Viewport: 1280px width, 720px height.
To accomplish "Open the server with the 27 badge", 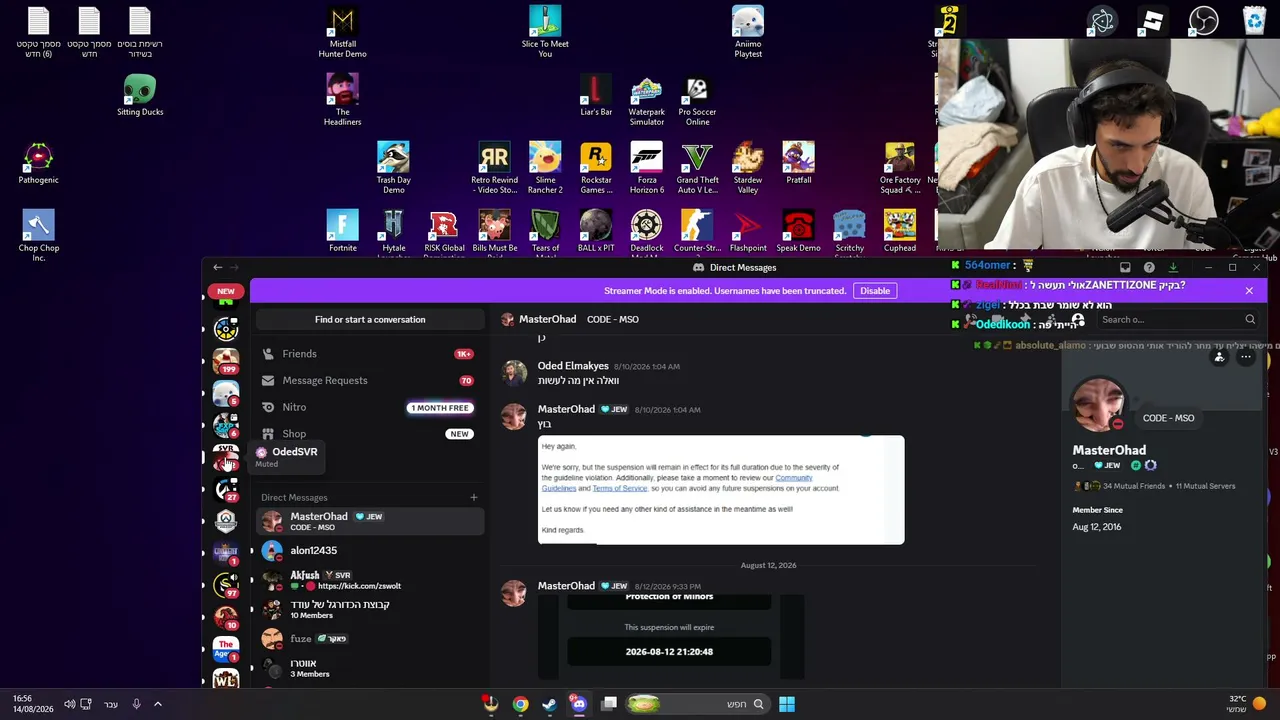I will coord(226,489).
